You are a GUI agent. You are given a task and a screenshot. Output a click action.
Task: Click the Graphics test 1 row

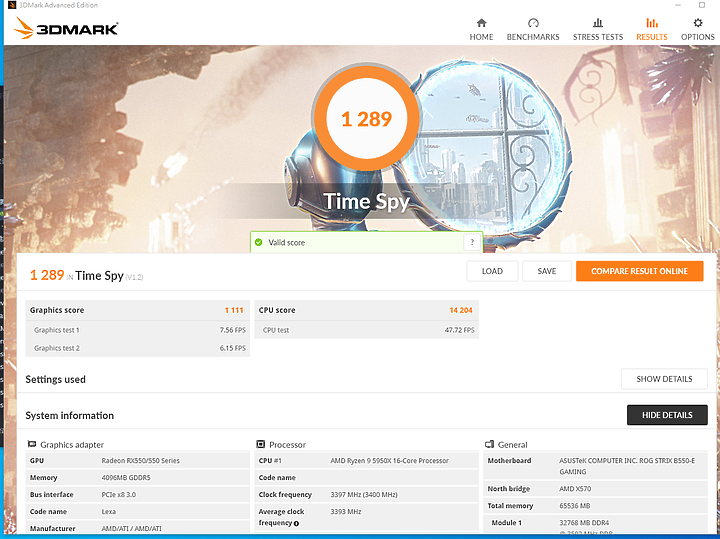[x=138, y=330]
